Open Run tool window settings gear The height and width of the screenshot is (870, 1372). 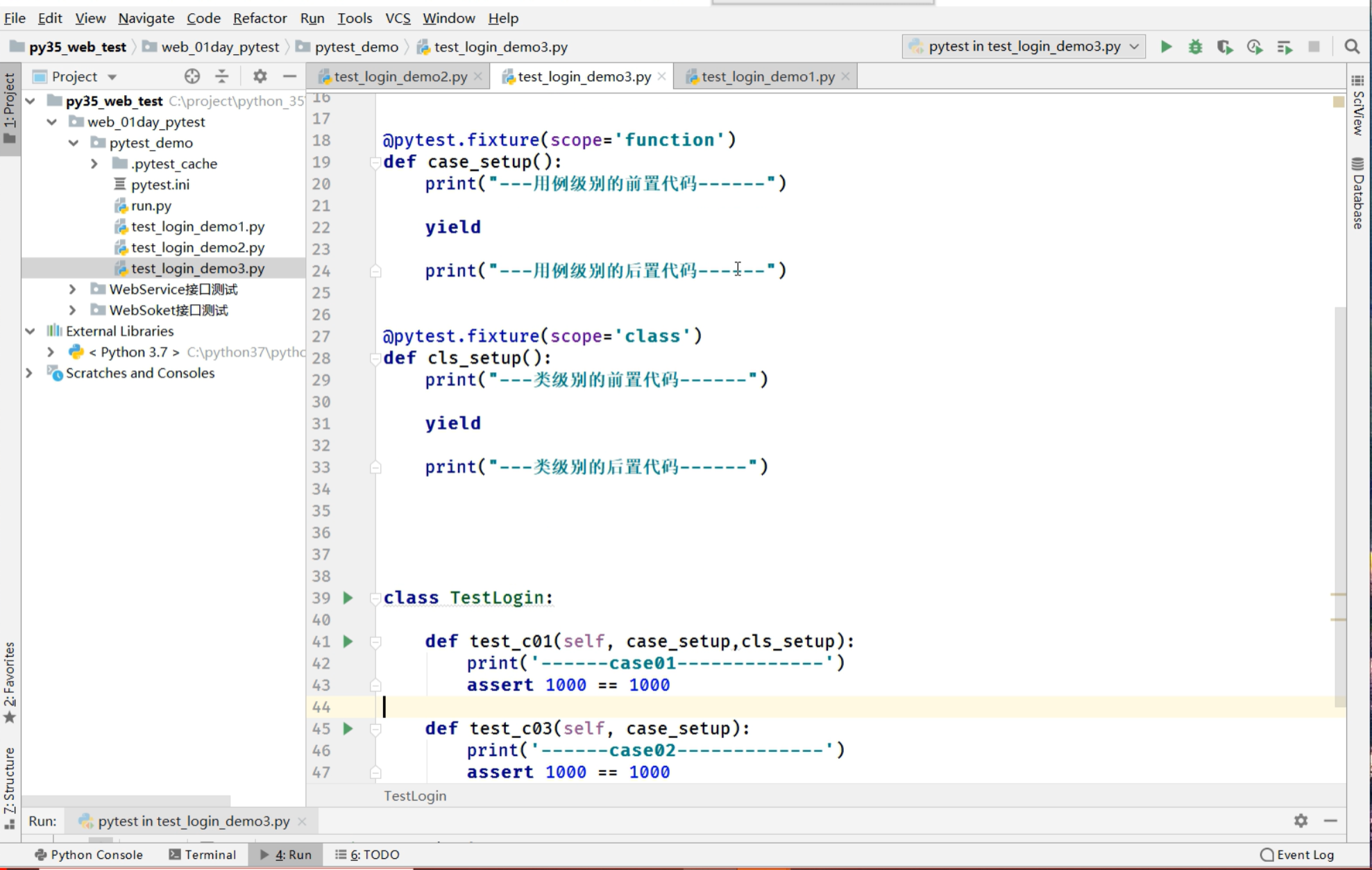point(1301,821)
